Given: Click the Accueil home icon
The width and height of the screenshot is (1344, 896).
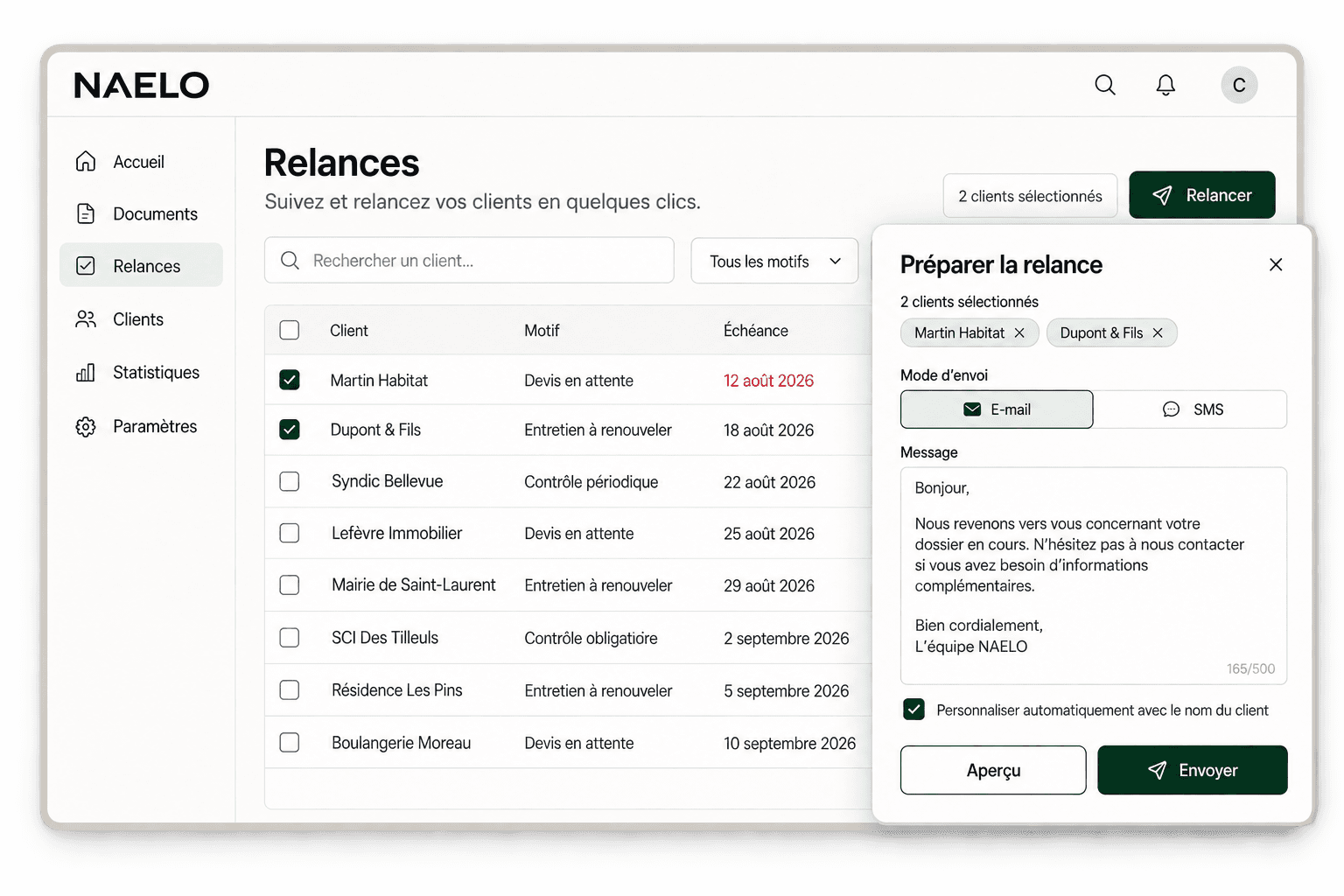Looking at the screenshot, I should coord(86,161).
